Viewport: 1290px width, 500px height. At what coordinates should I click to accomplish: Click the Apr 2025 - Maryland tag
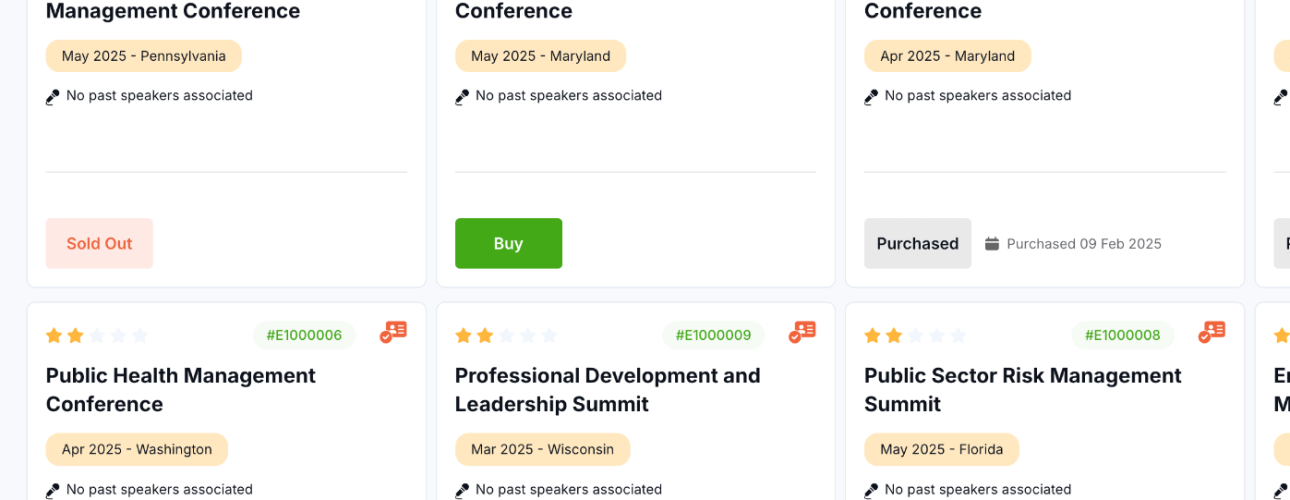click(947, 56)
